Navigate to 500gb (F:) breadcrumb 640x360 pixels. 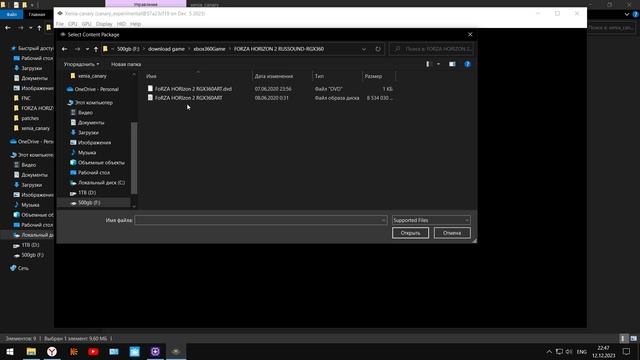point(128,49)
